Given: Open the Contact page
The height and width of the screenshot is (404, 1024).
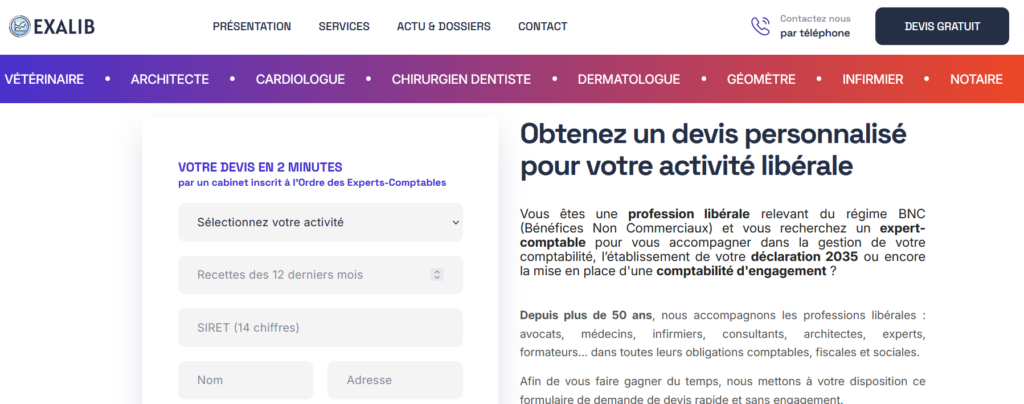Looking at the screenshot, I should click(x=543, y=26).
